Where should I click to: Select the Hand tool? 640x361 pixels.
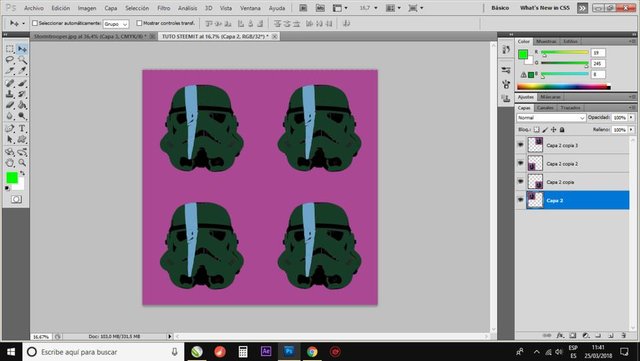pyautogui.click(x=10, y=163)
